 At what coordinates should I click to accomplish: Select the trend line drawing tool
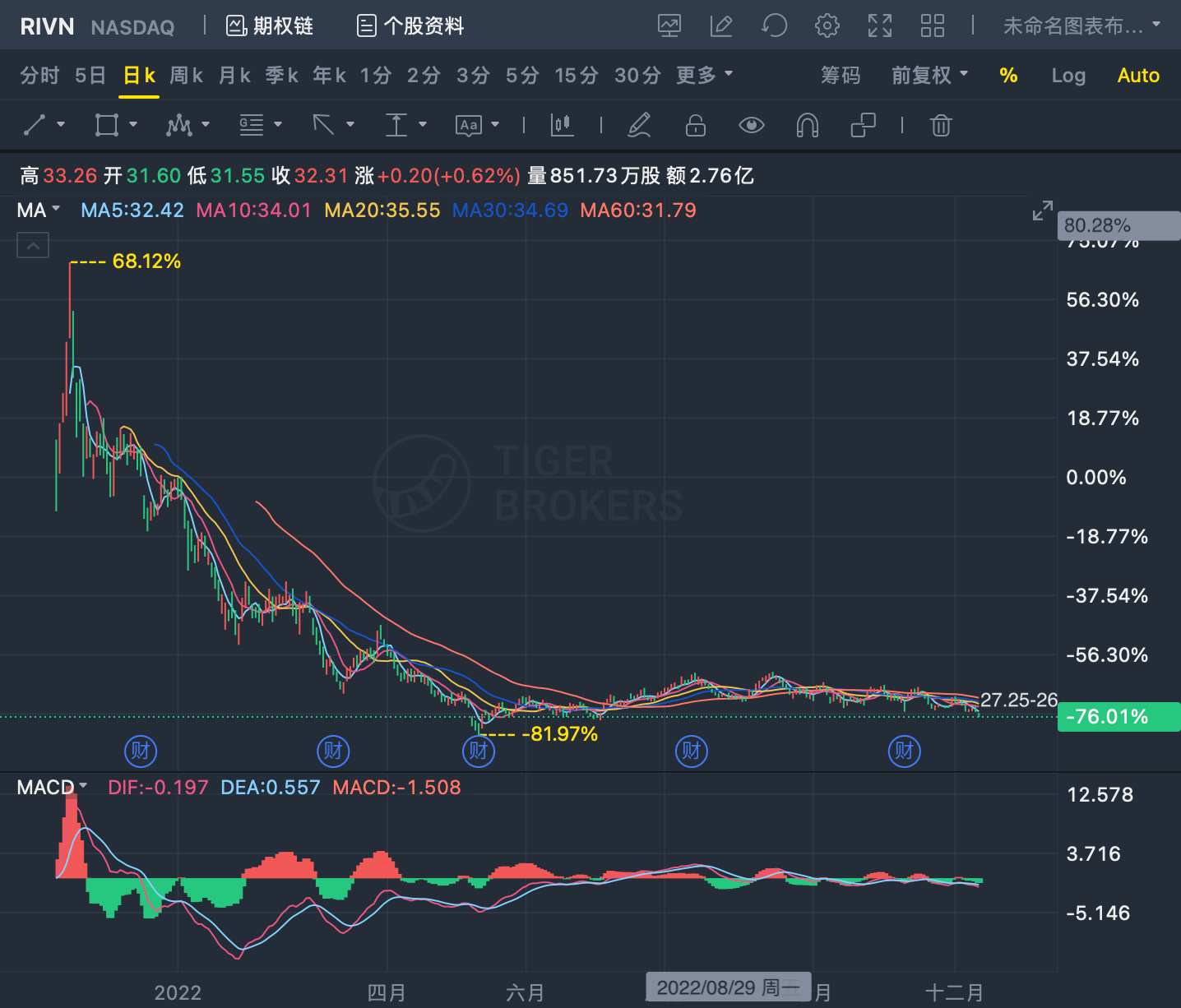(x=35, y=125)
